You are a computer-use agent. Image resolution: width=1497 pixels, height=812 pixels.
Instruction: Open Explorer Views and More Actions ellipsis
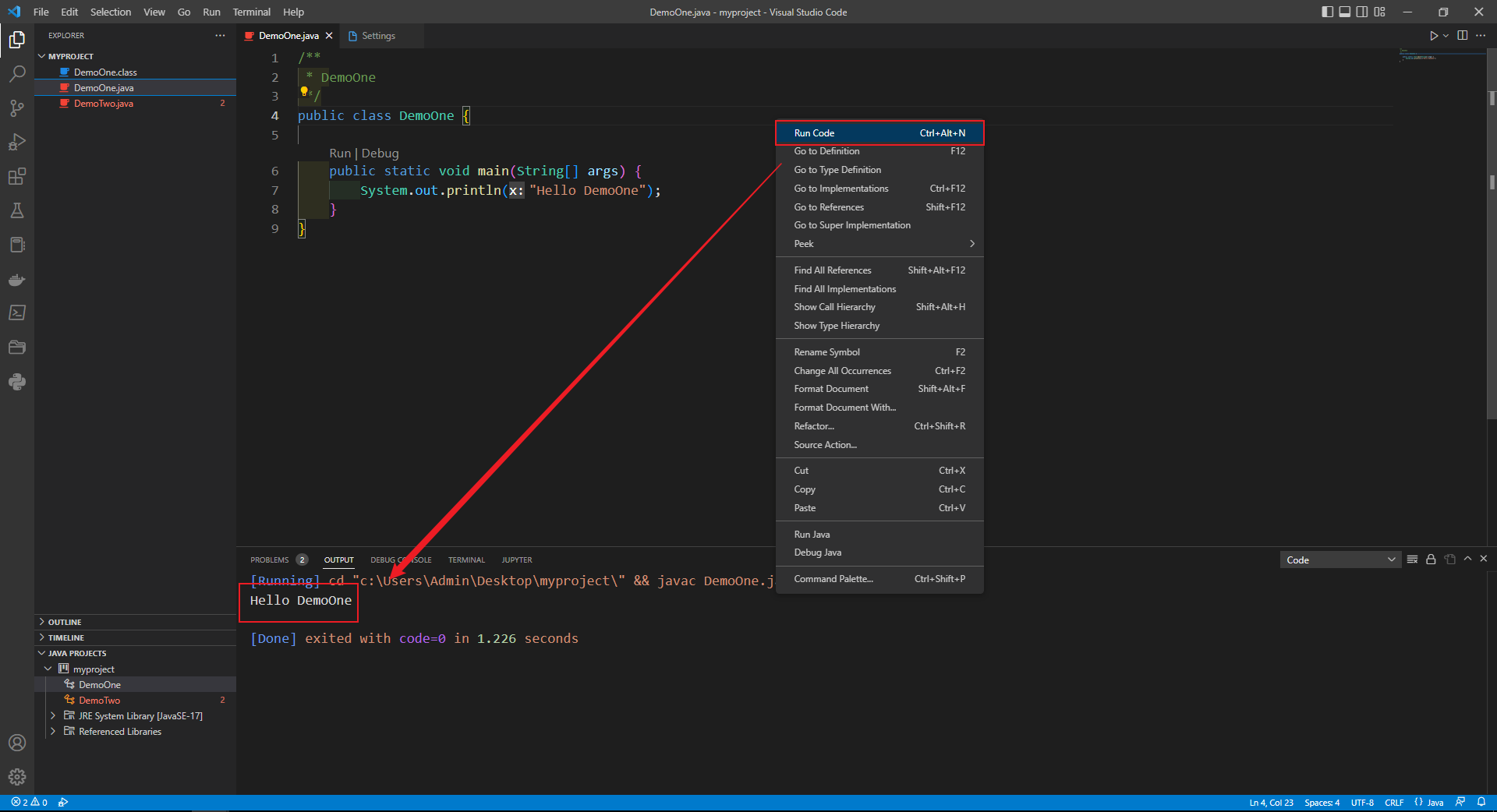[x=221, y=36]
